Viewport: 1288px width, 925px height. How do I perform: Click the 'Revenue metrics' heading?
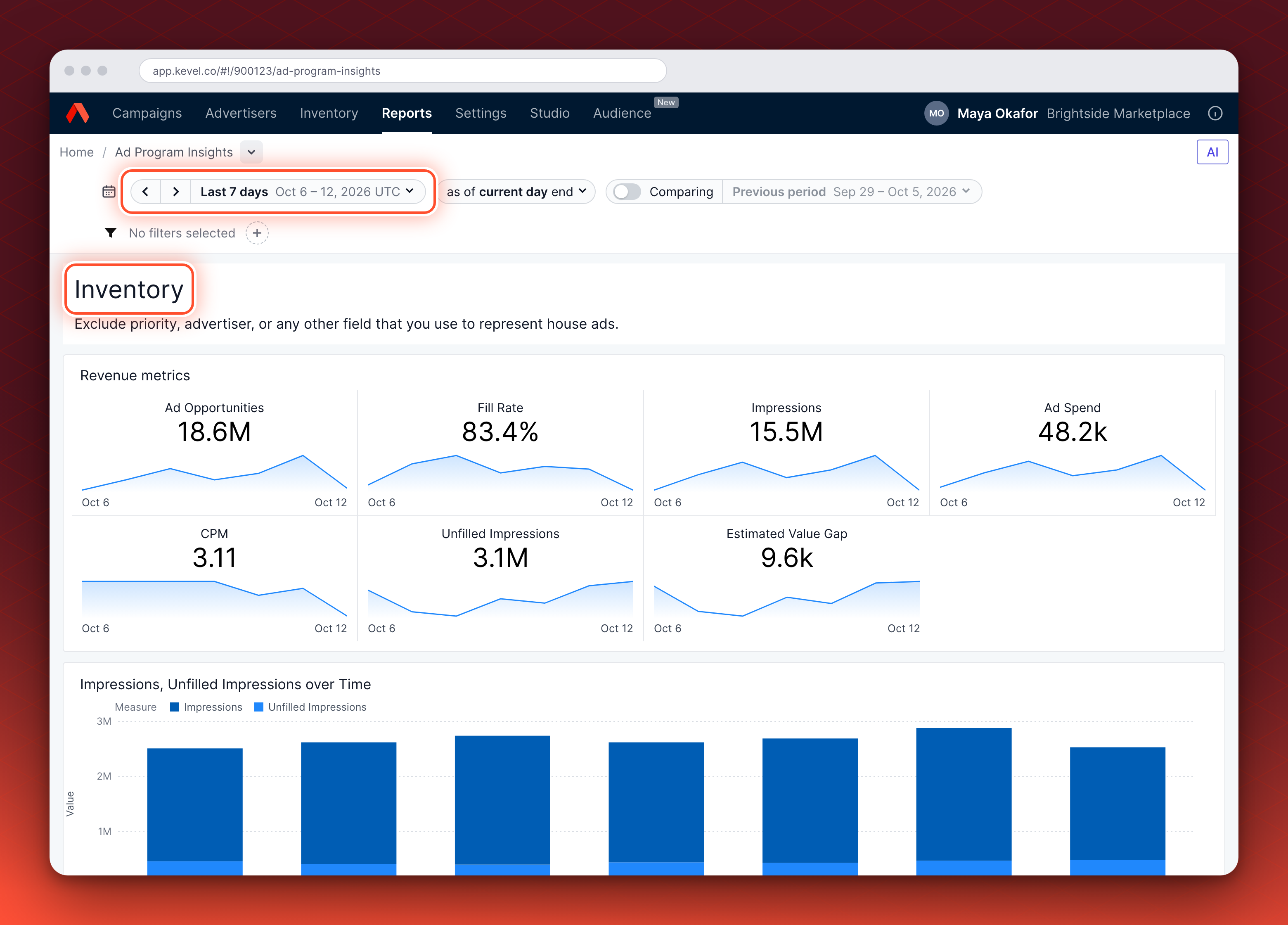(x=135, y=375)
